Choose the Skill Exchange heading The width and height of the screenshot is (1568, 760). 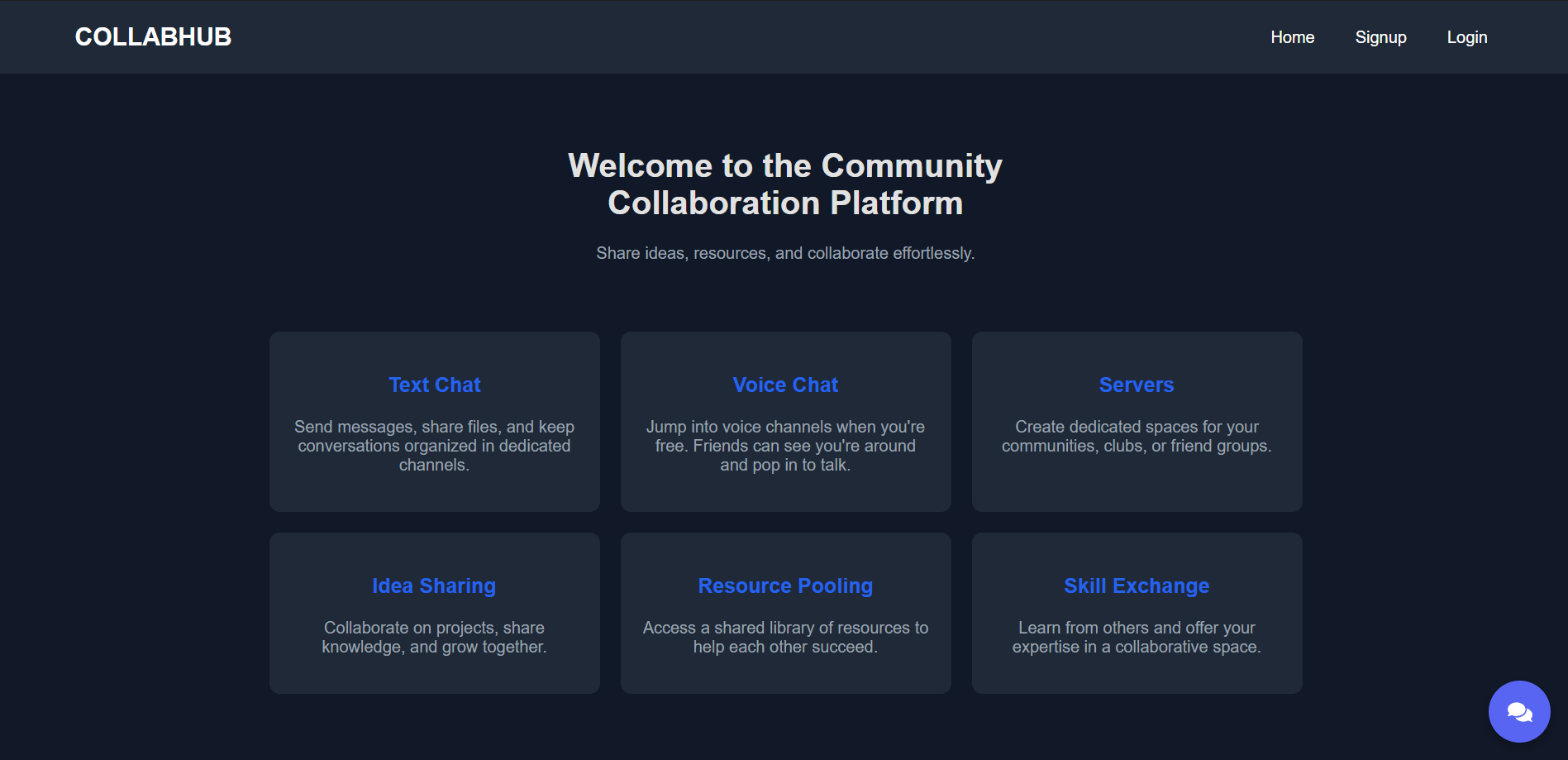[1136, 586]
